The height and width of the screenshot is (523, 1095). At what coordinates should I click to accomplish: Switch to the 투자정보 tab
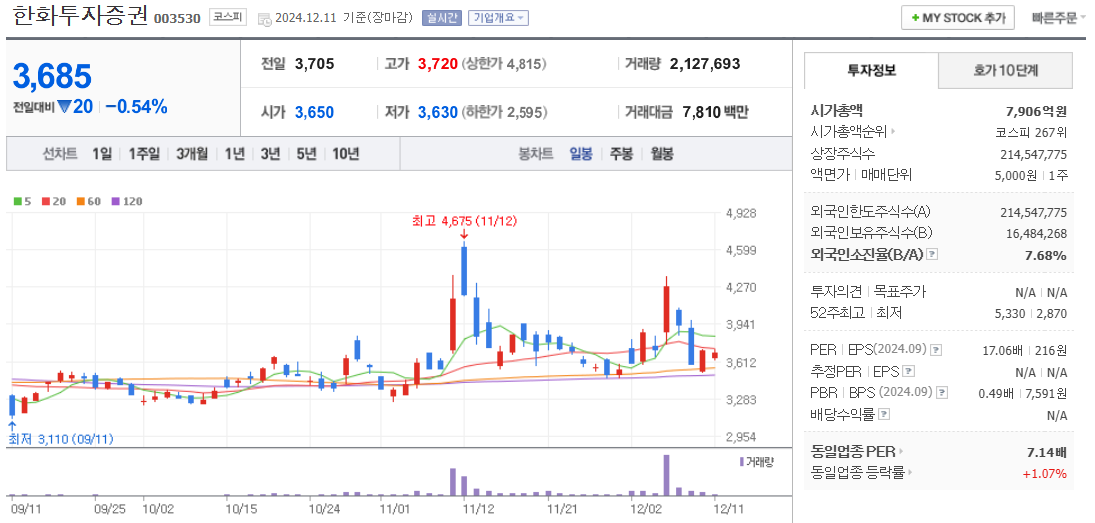pyautogui.click(x=872, y=70)
